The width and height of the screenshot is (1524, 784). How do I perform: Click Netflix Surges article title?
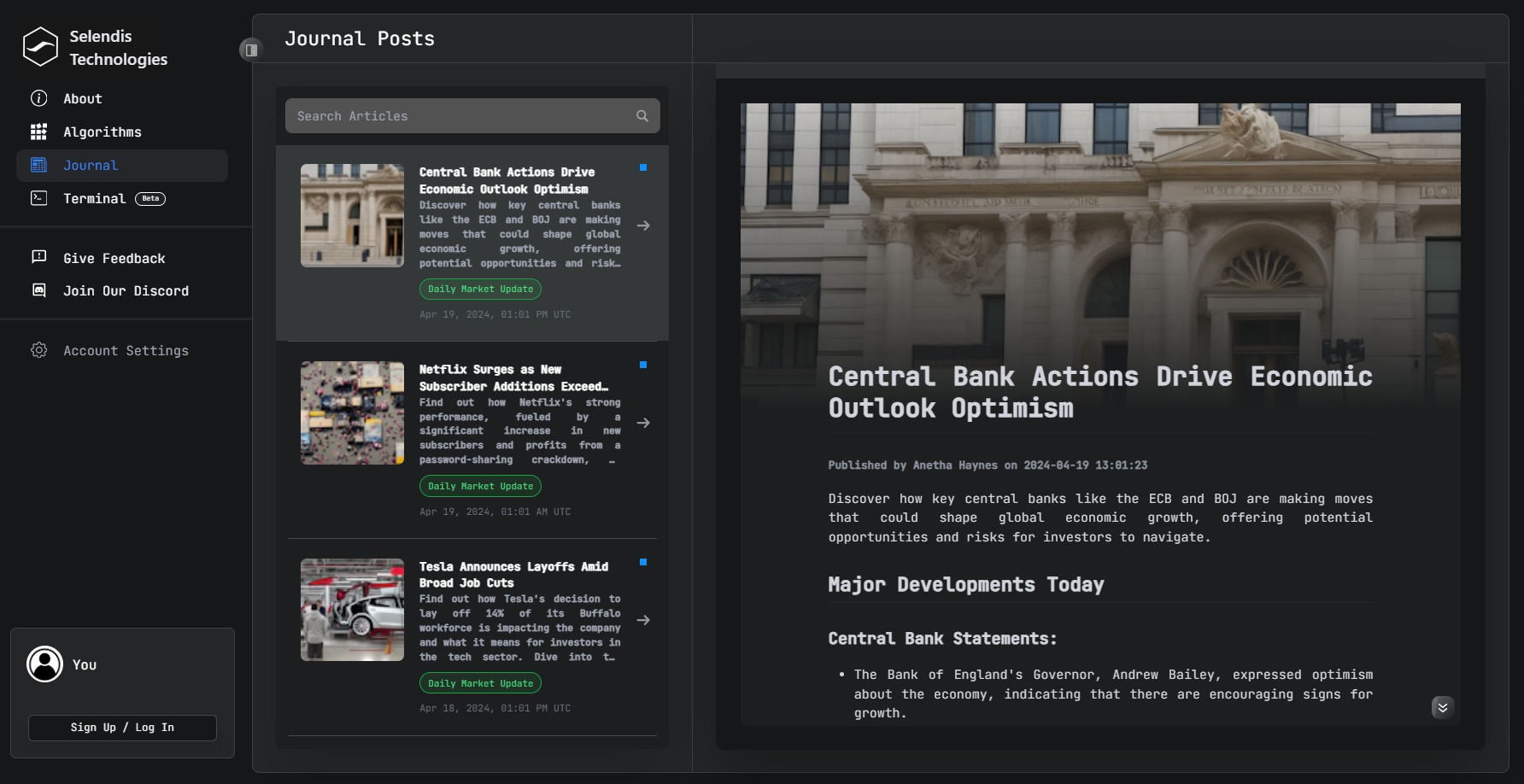tap(513, 377)
